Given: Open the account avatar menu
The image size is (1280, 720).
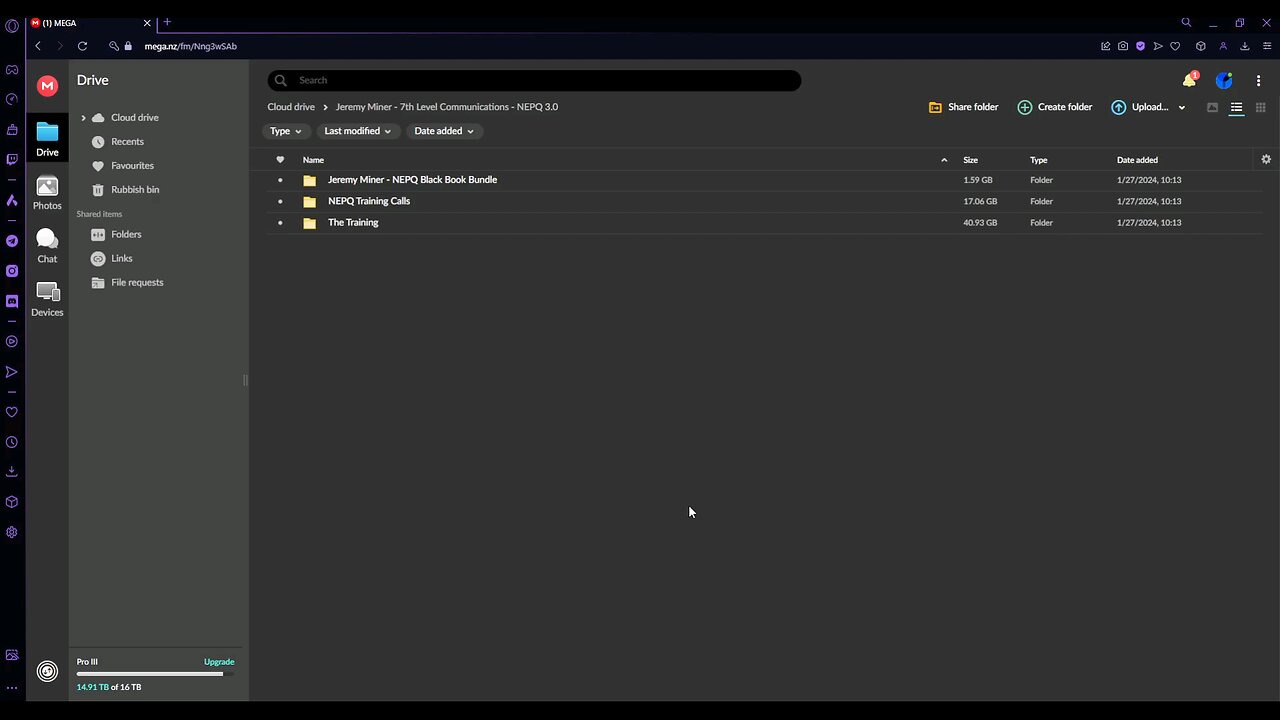Looking at the screenshot, I should pyautogui.click(x=1224, y=81).
